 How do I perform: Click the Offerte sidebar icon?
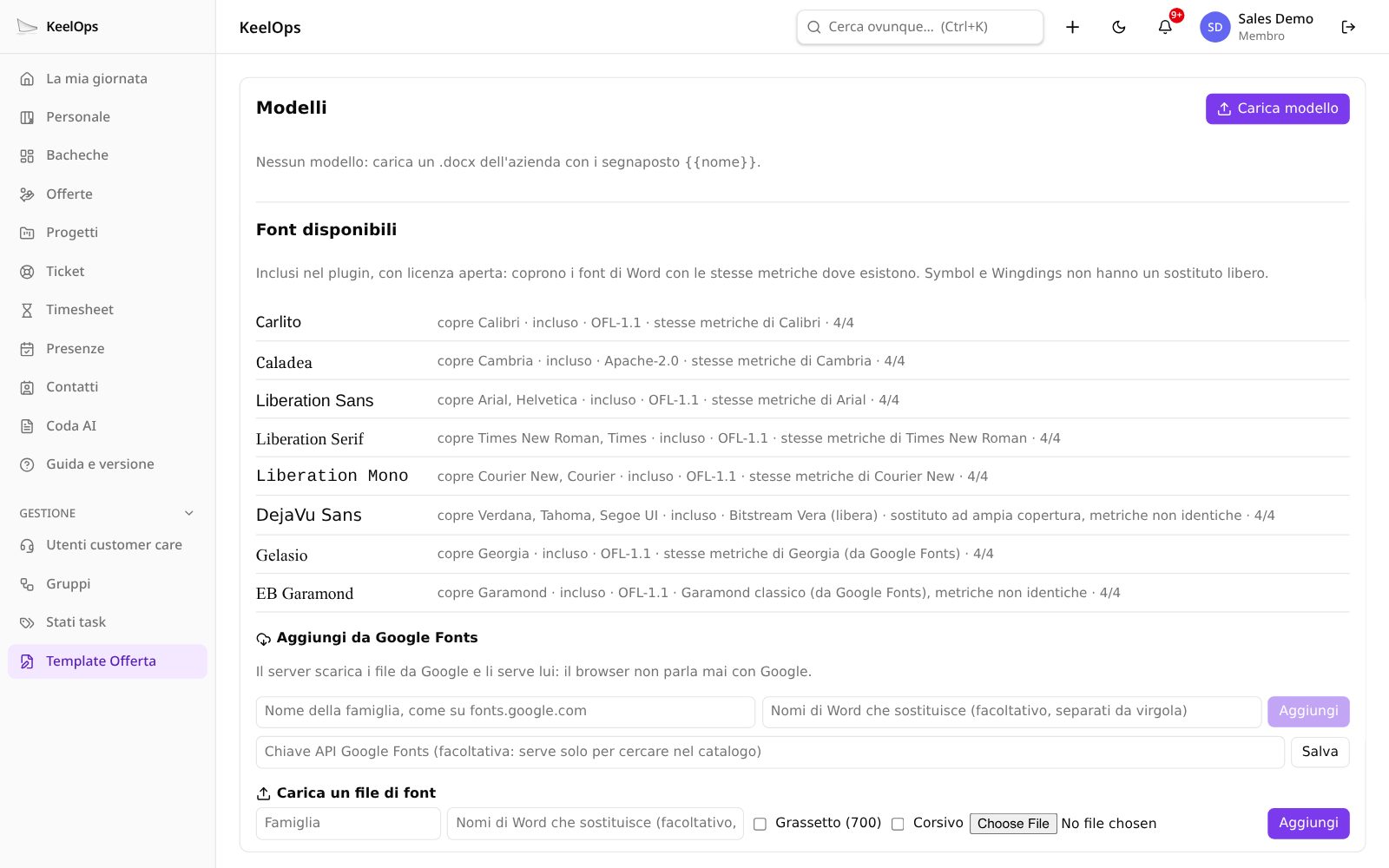coord(27,194)
